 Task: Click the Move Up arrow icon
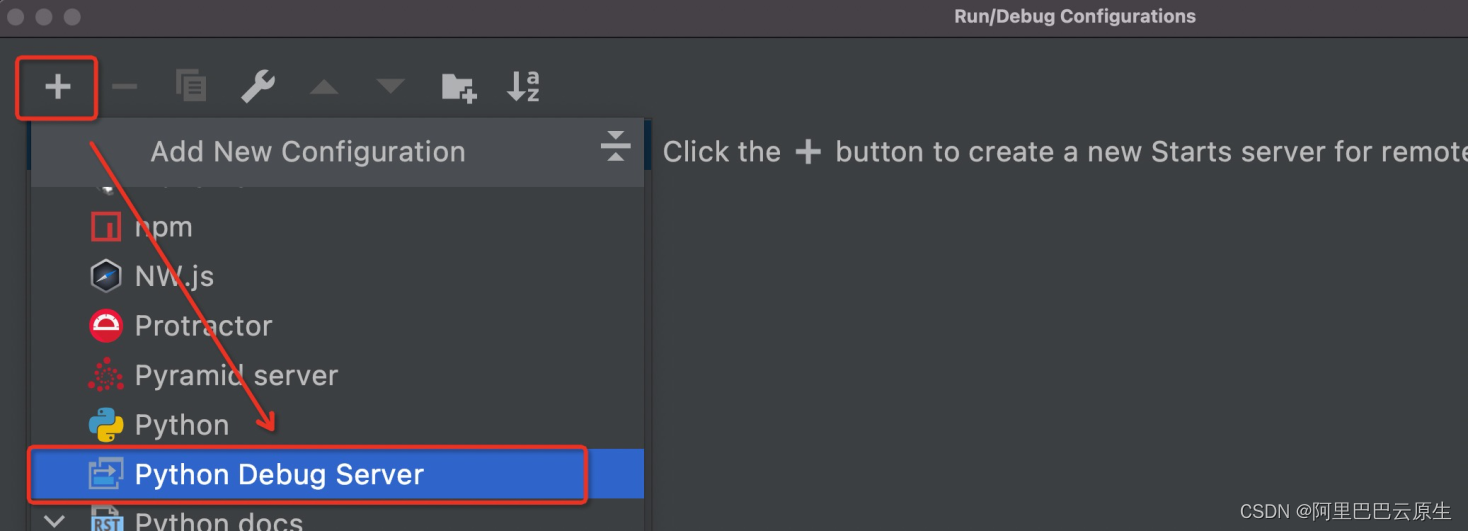(323, 88)
